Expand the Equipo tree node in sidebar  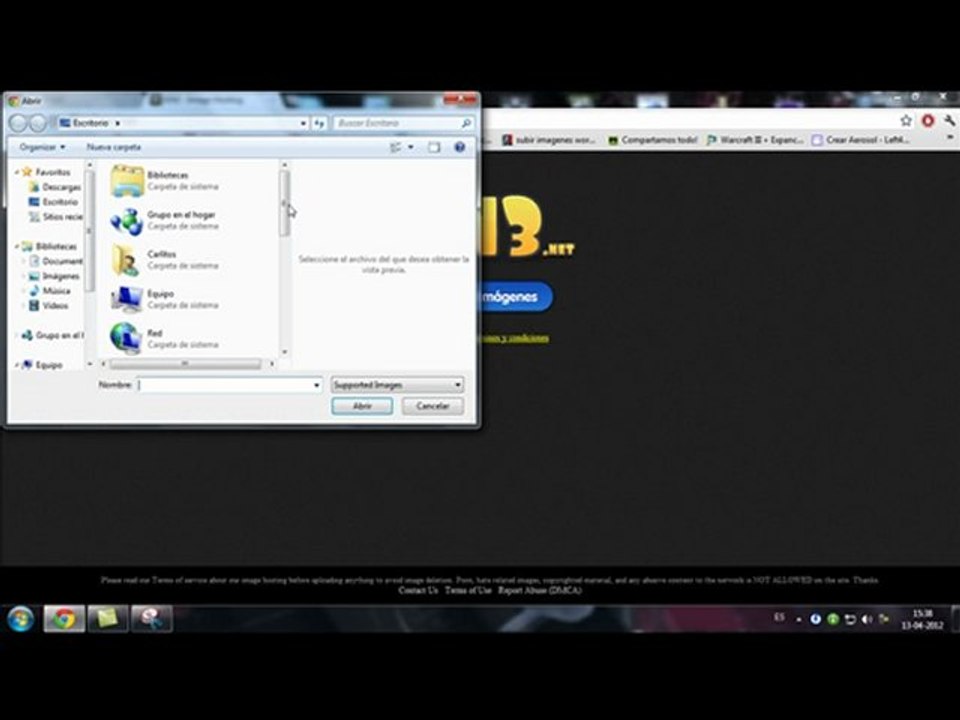coord(17,364)
